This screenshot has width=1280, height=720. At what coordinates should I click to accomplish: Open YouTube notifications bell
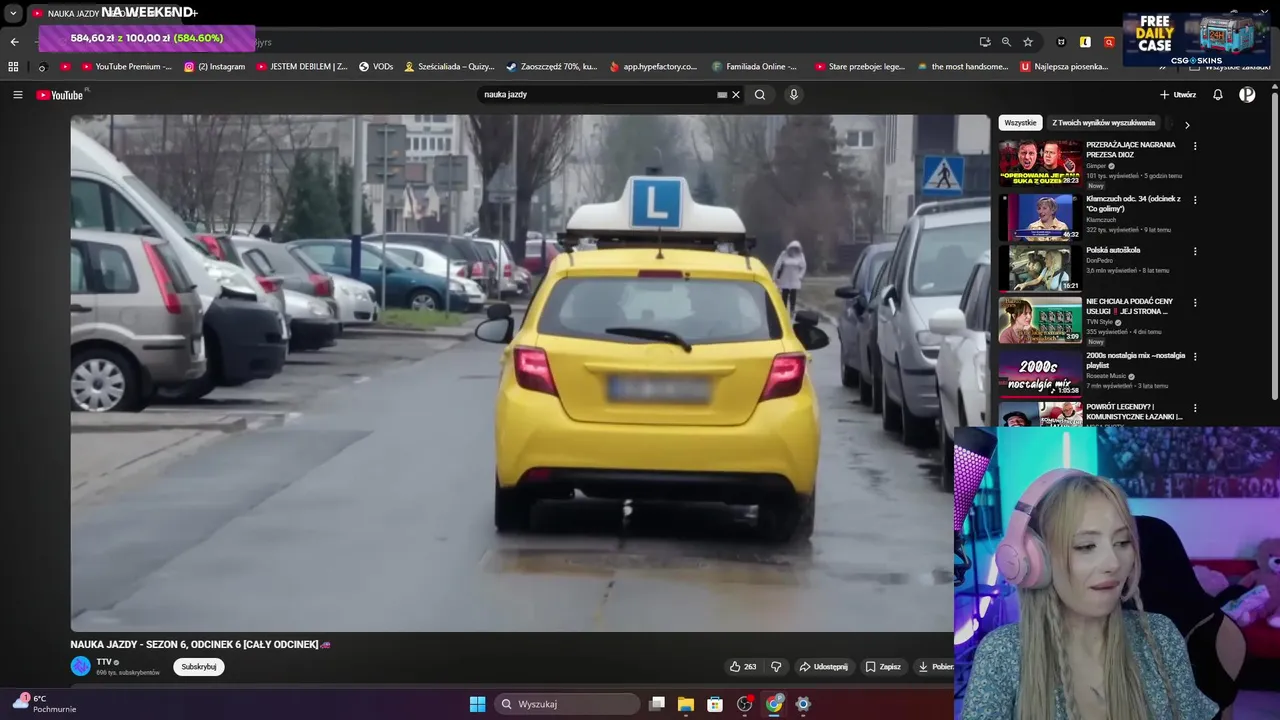click(1218, 95)
